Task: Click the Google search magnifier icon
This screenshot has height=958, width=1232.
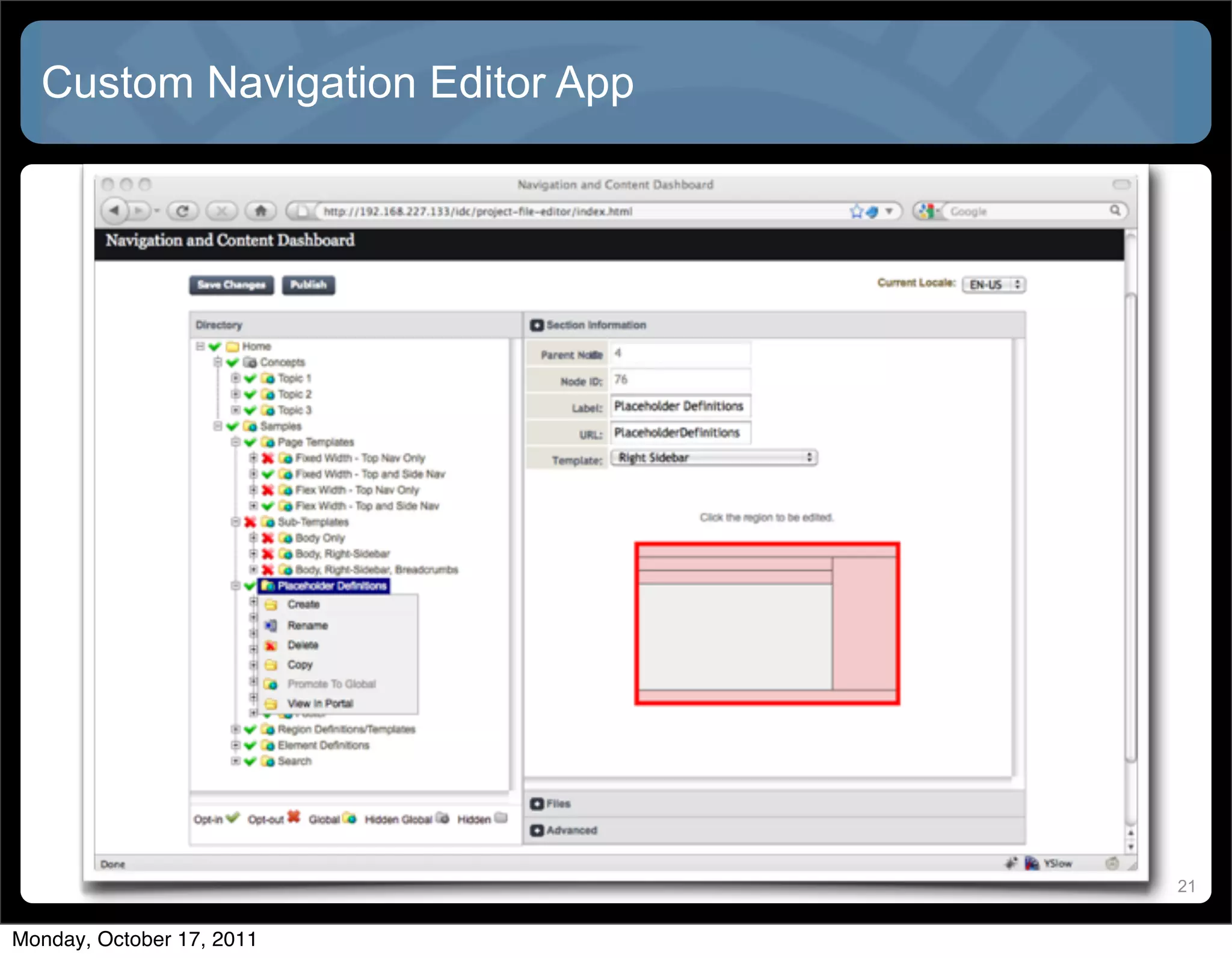Action: 1115,210
